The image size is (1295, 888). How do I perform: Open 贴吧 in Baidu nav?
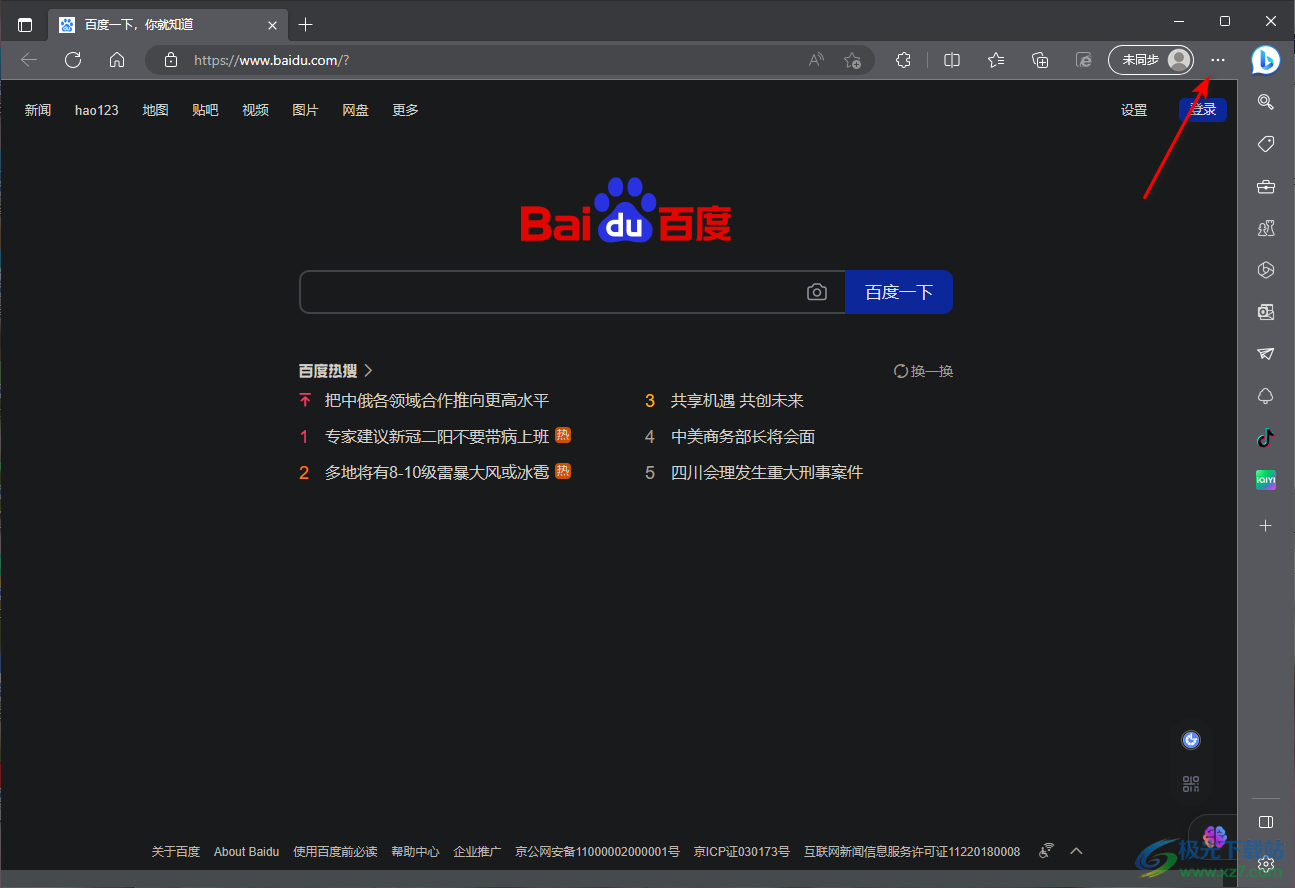205,110
